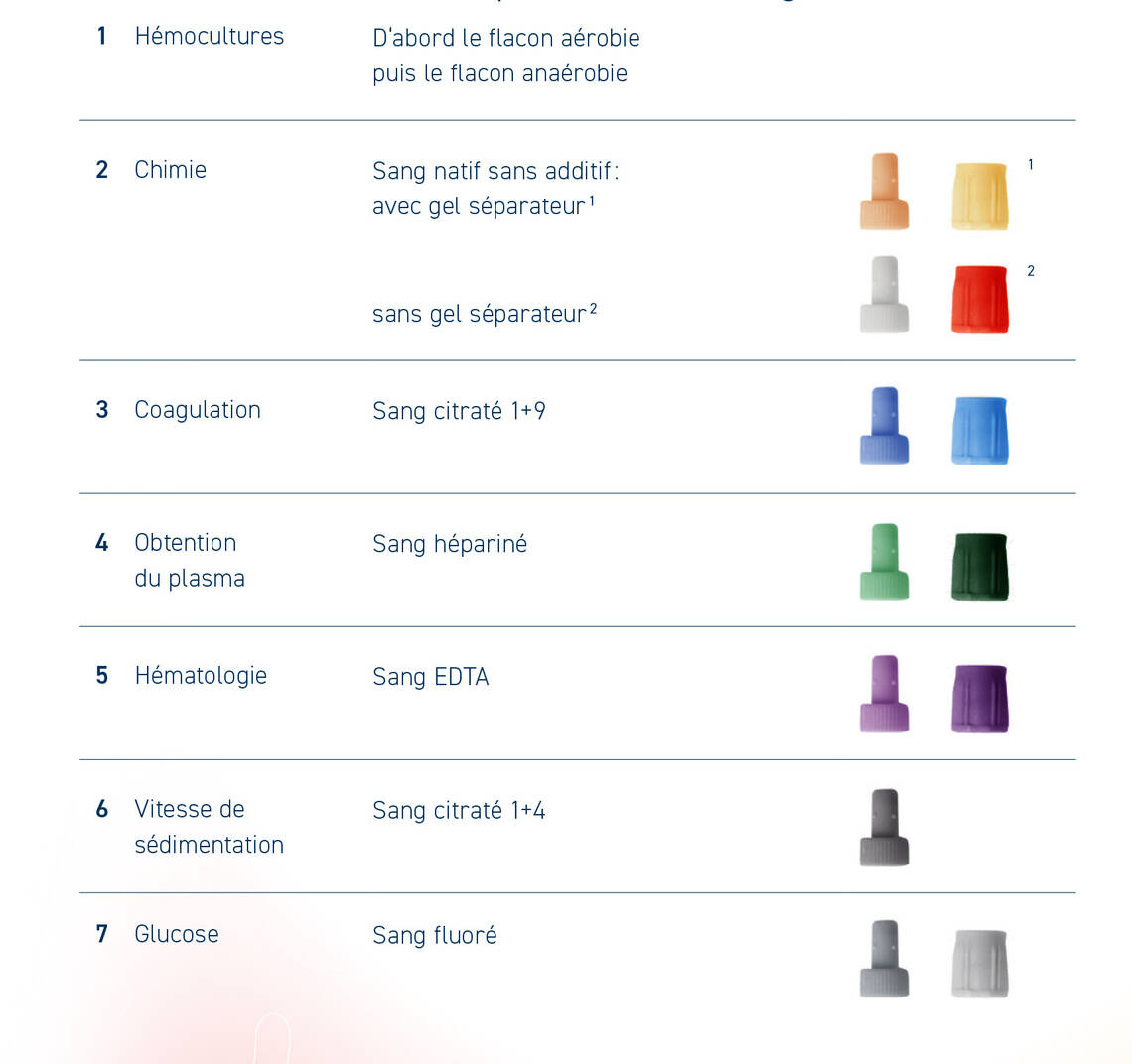1132x1064 pixels.
Task: Click the Hémocultures row label
Action: [x=210, y=36]
